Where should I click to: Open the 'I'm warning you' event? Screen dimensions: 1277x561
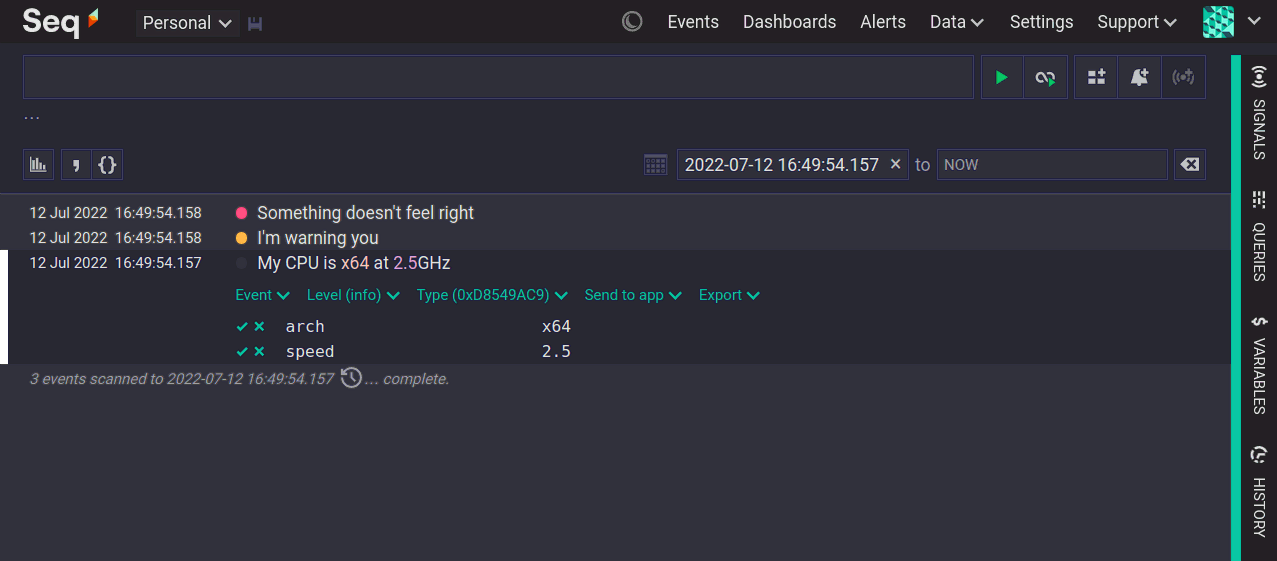tap(318, 238)
